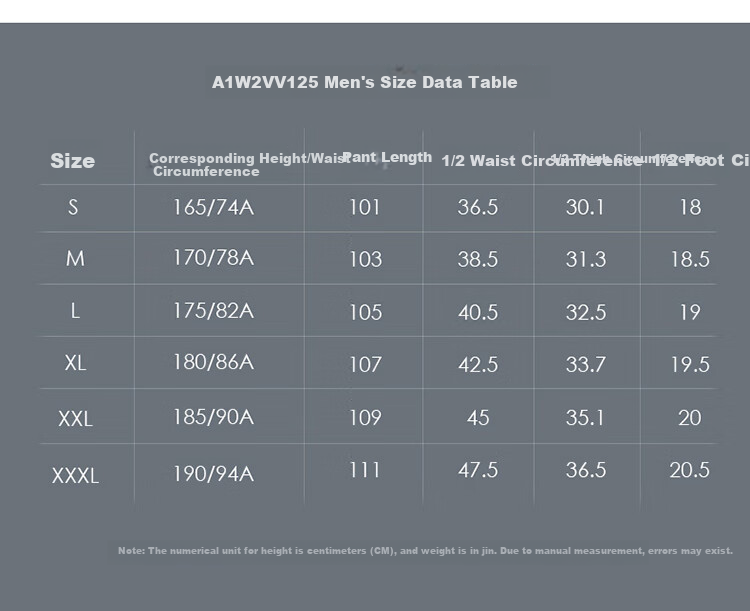Click the Pant Length column header
Image resolution: width=750 pixels, height=611 pixels.
(387, 157)
